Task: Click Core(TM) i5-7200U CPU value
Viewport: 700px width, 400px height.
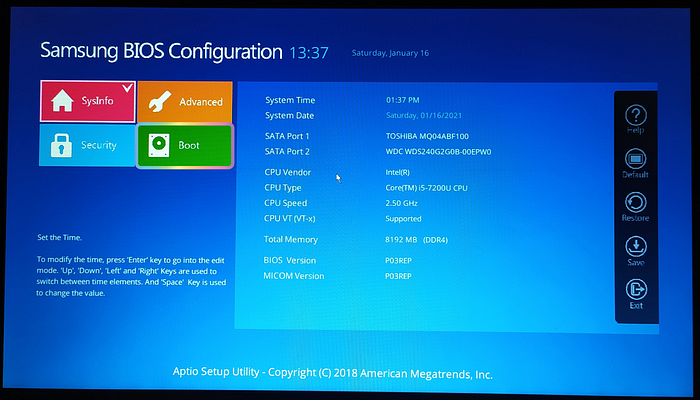Action: (426, 188)
